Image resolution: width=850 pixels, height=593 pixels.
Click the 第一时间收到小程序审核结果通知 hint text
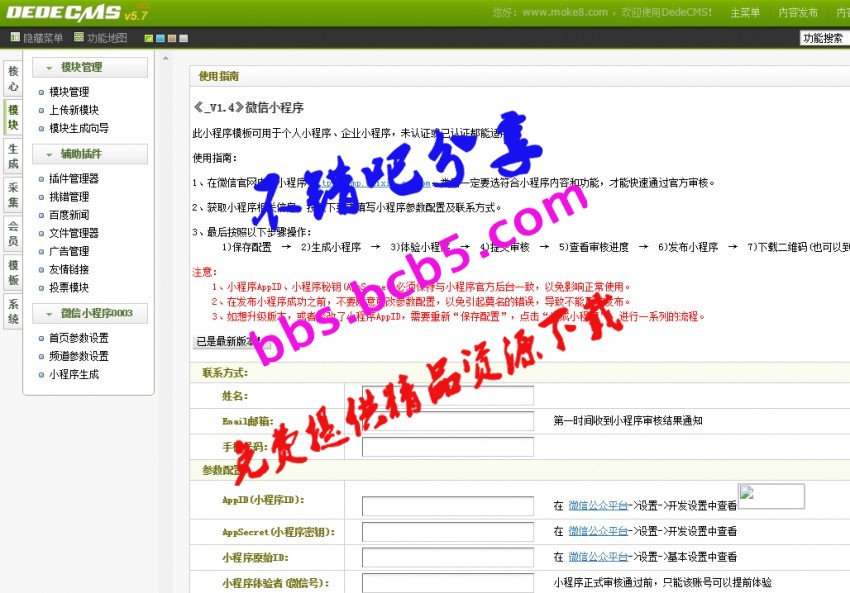click(628, 421)
